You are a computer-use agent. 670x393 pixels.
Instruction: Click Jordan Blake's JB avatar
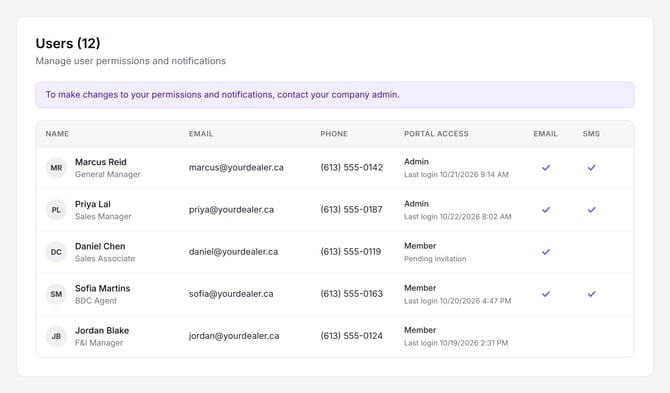pos(56,336)
